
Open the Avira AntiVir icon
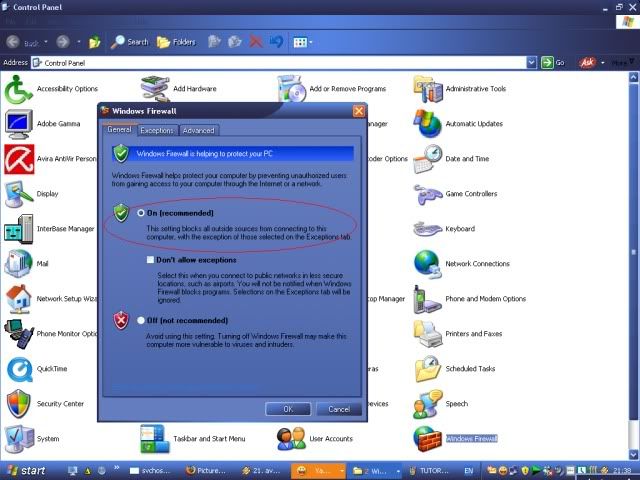[x=19, y=159]
